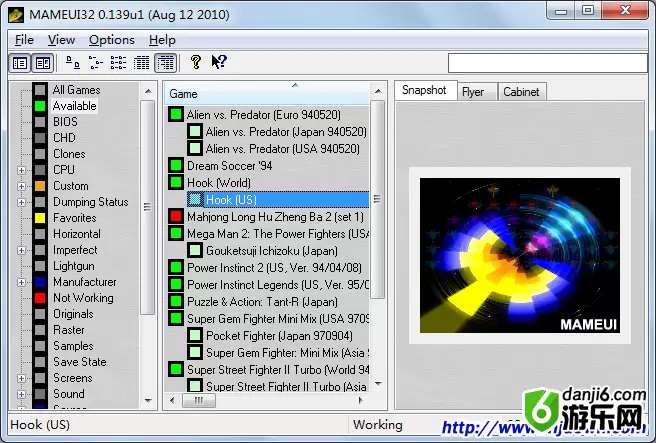Switch to list view
The image size is (656, 443).
118,63
